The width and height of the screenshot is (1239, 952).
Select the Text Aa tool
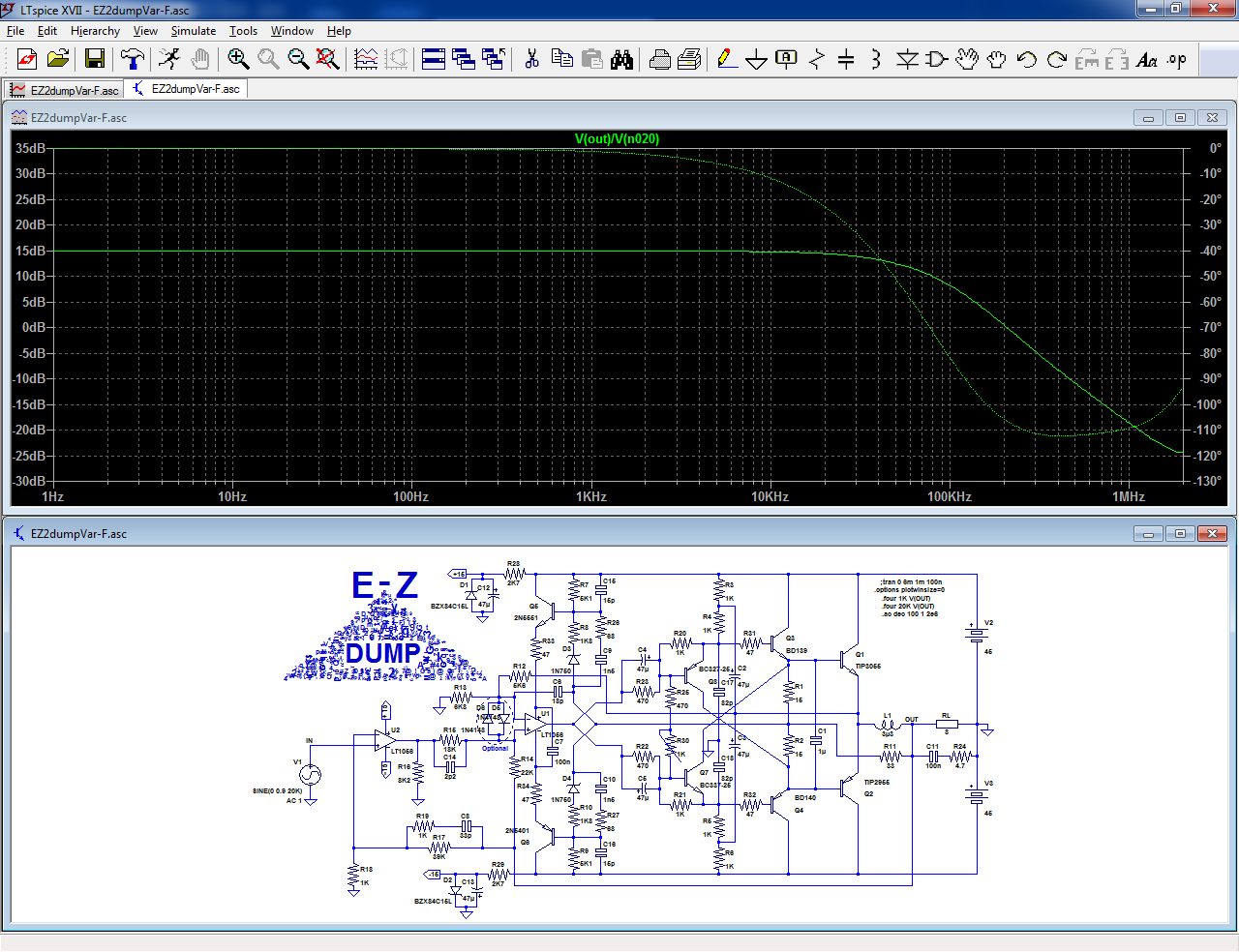tap(1147, 59)
